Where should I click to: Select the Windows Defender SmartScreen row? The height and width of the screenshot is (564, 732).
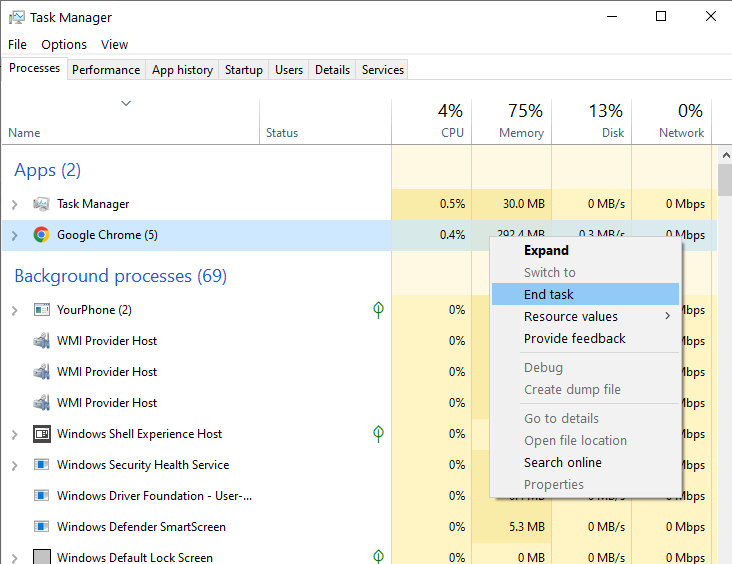click(359, 527)
